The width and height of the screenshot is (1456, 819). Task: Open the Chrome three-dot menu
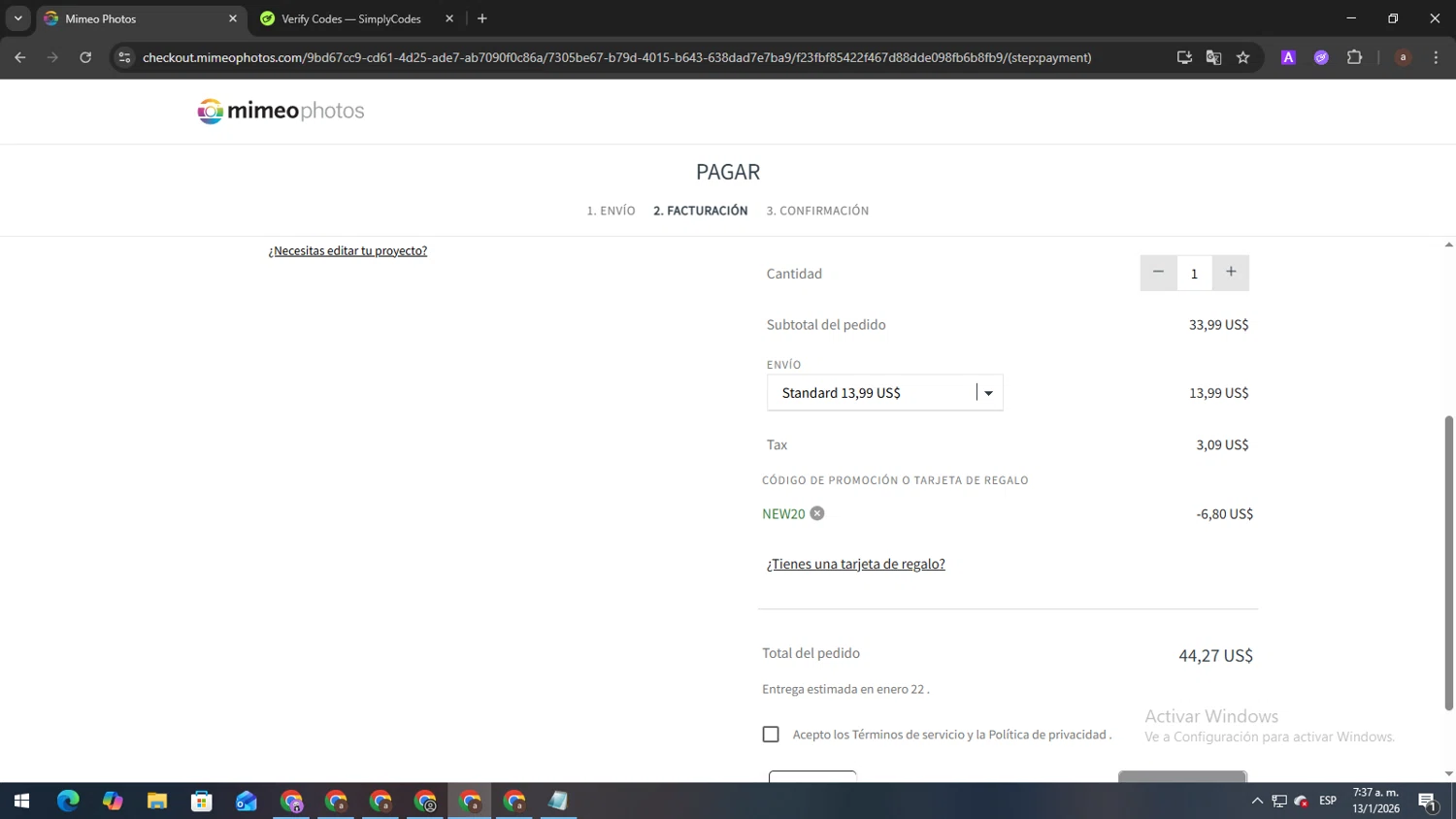tap(1436, 57)
